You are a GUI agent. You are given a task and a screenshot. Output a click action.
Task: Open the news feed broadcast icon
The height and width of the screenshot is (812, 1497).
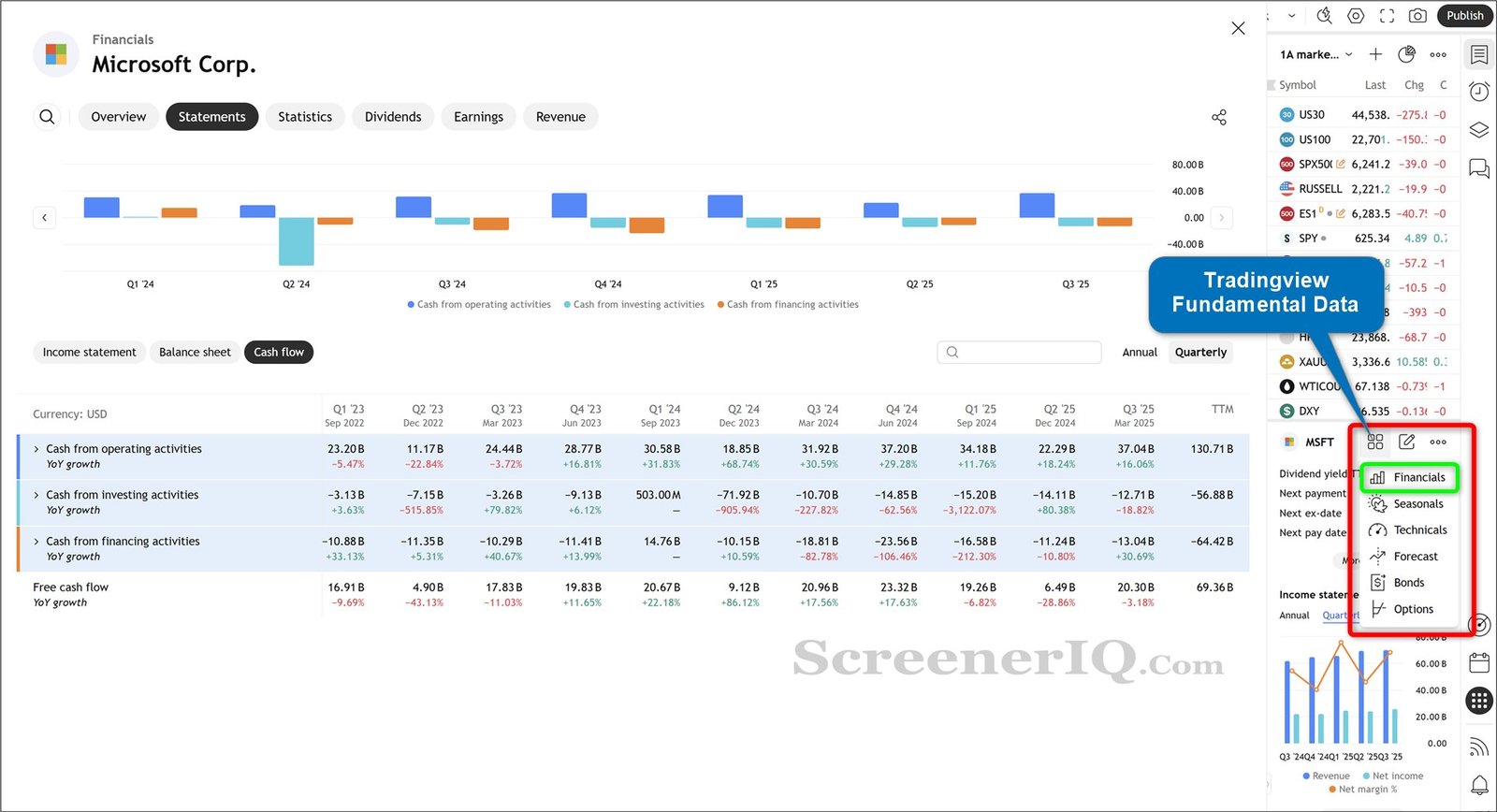[1479, 747]
